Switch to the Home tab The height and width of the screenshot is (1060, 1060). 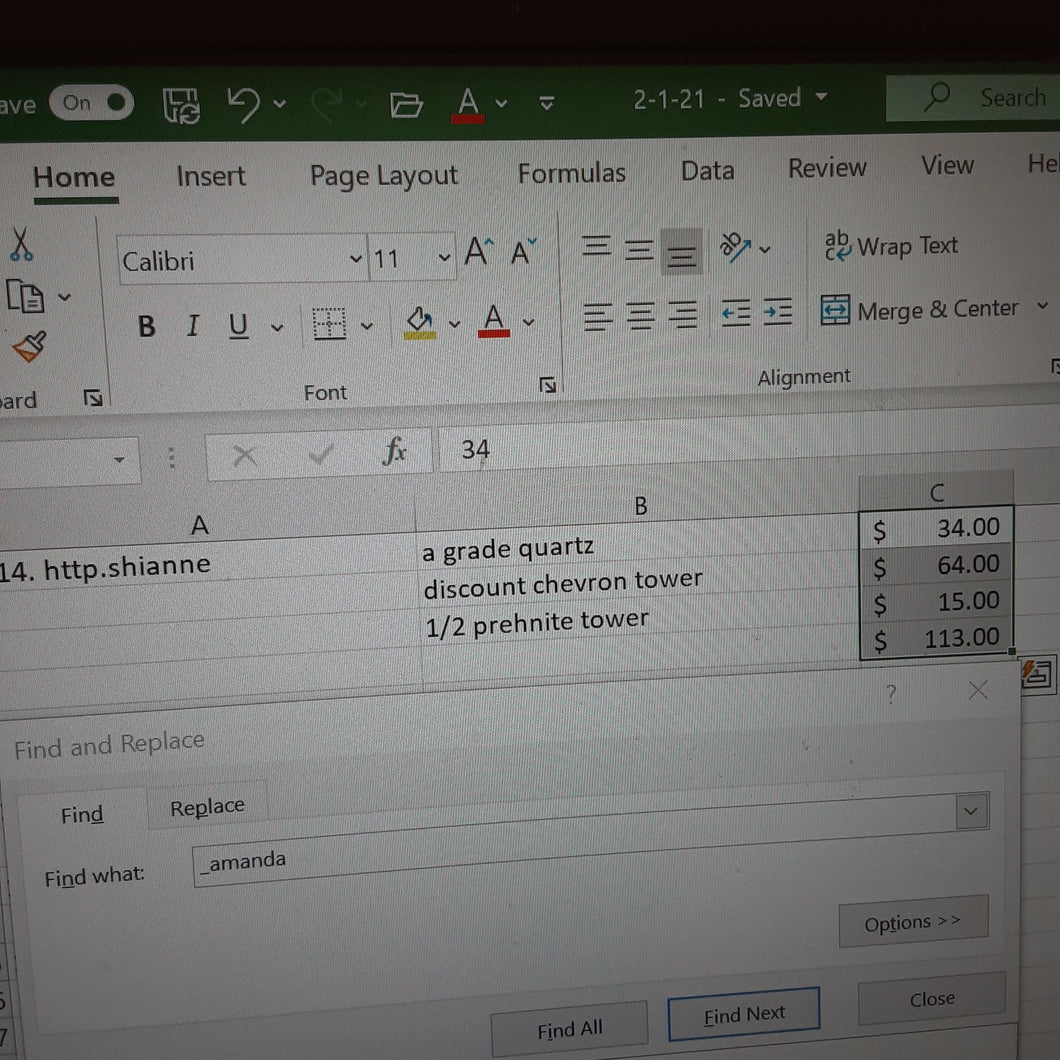tap(74, 178)
